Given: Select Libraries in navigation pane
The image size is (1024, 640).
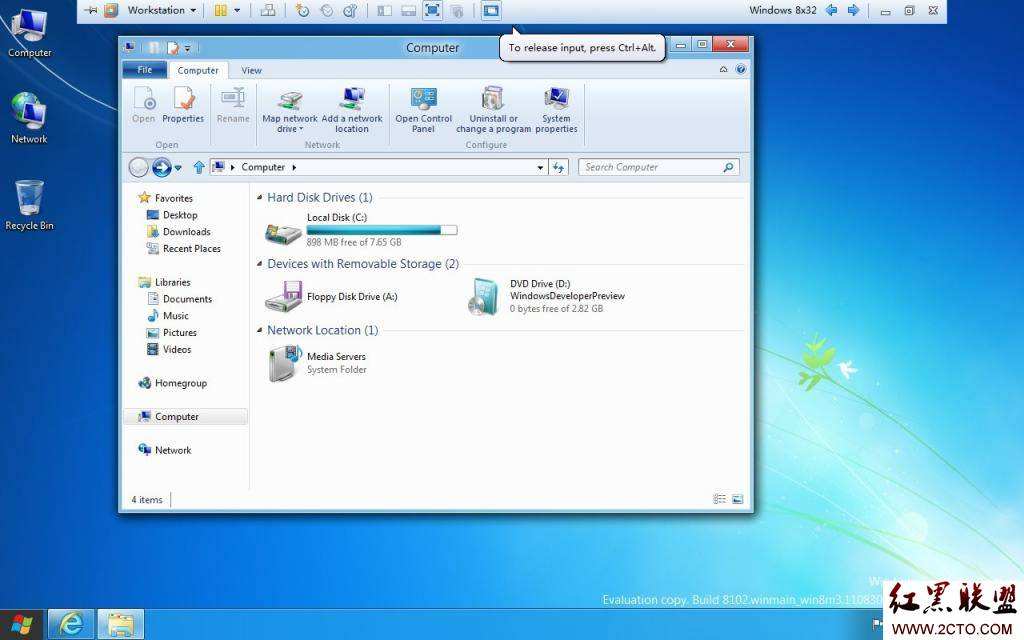Looking at the screenshot, I should coord(165,282).
